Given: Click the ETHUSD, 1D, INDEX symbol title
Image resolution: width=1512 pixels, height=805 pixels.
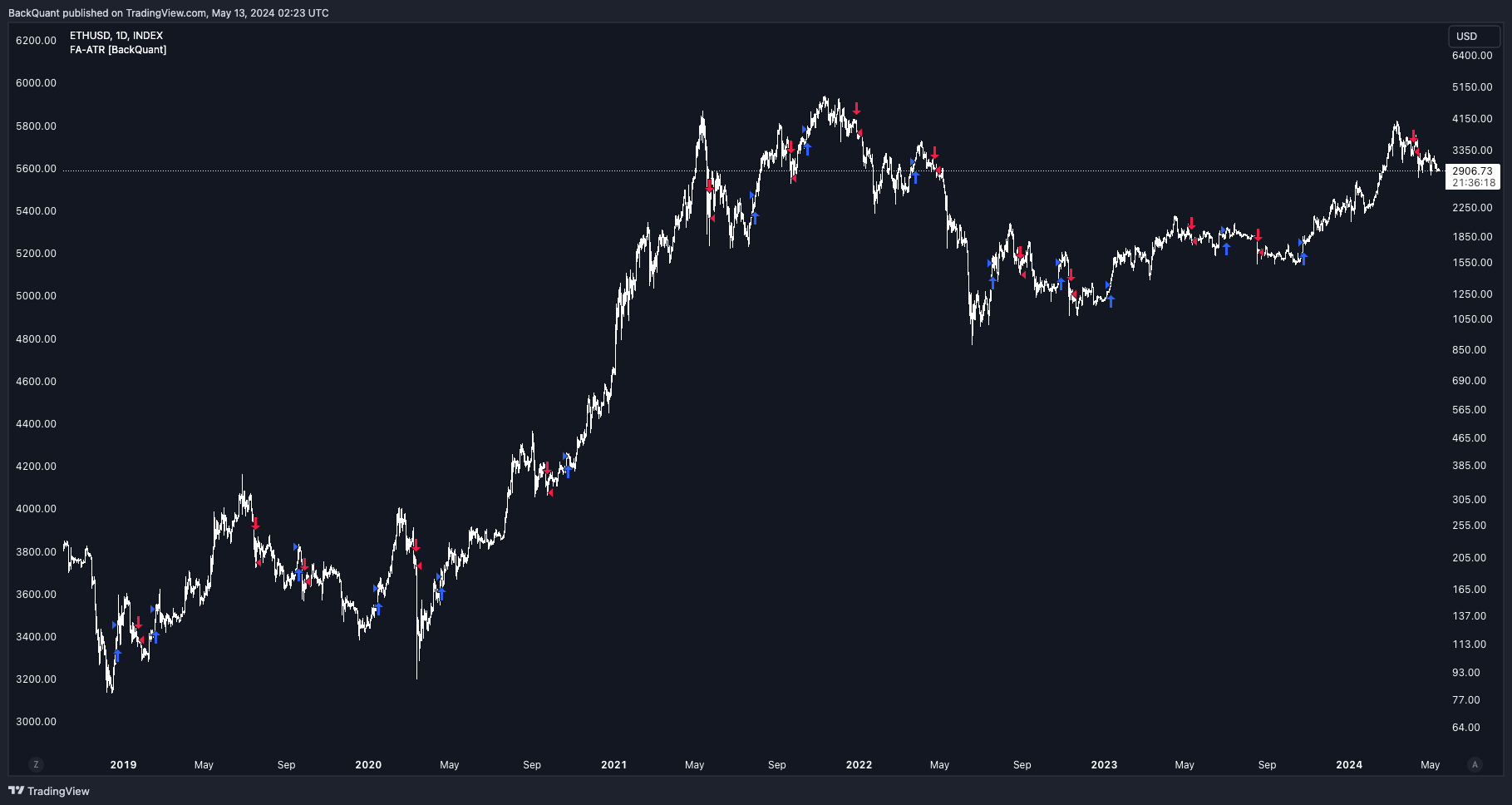Looking at the screenshot, I should (116, 36).
